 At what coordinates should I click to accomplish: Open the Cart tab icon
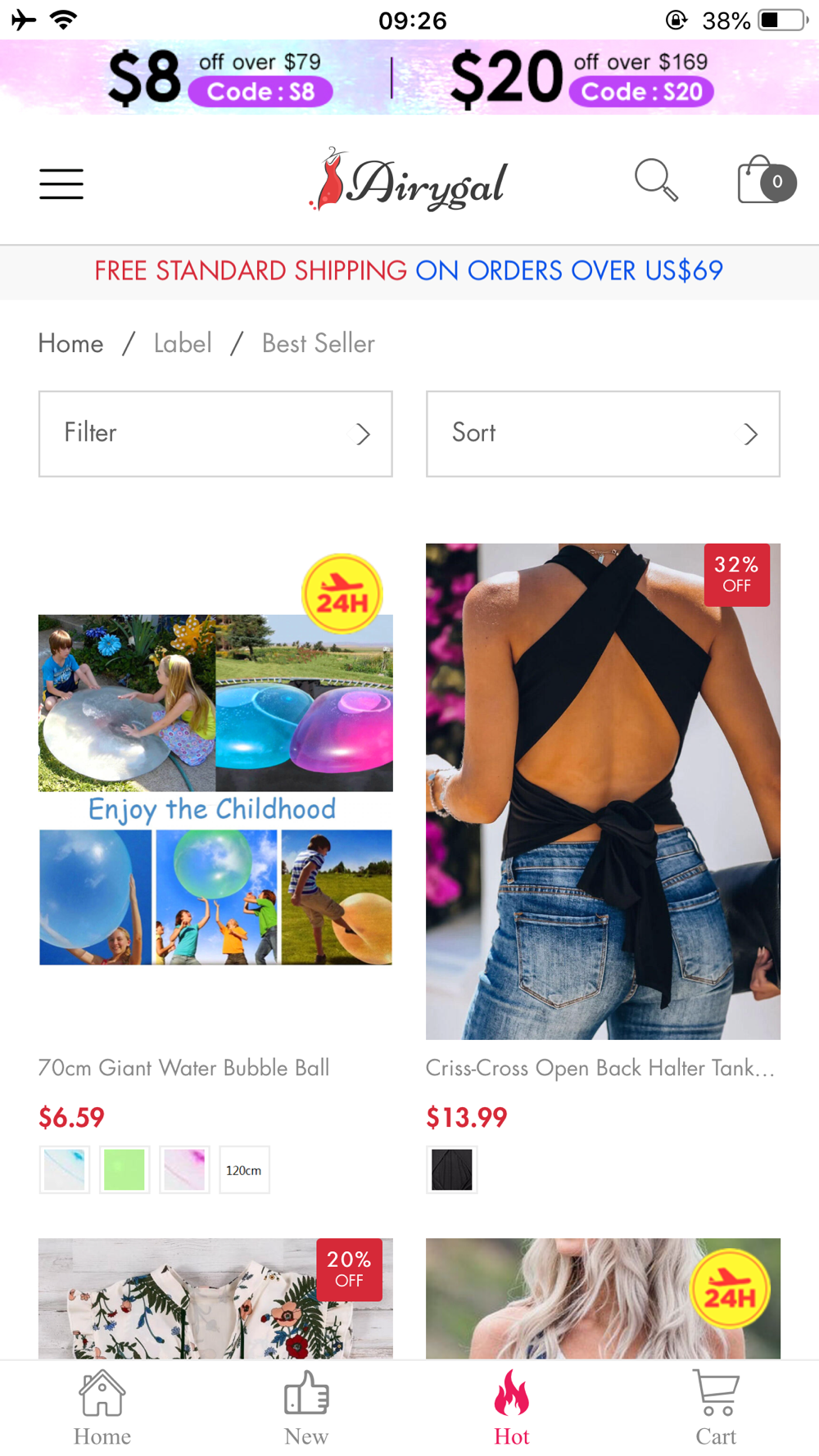click(716, 1393)
